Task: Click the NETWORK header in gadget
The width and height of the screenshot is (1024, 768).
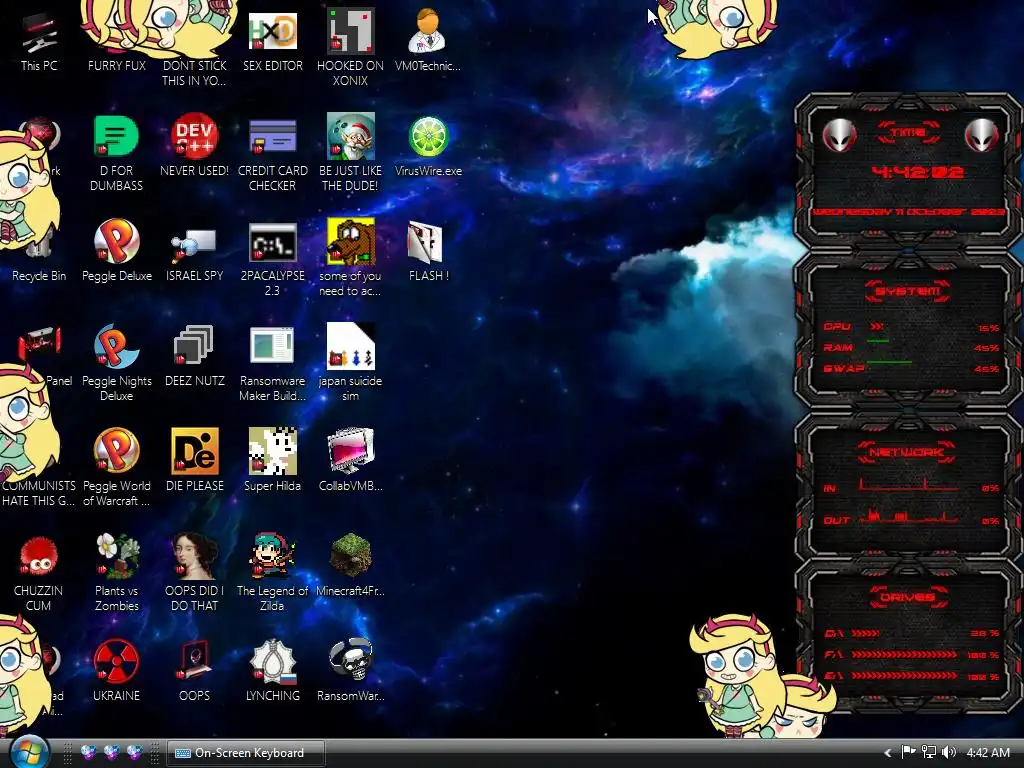Action: tap(907, 452)
